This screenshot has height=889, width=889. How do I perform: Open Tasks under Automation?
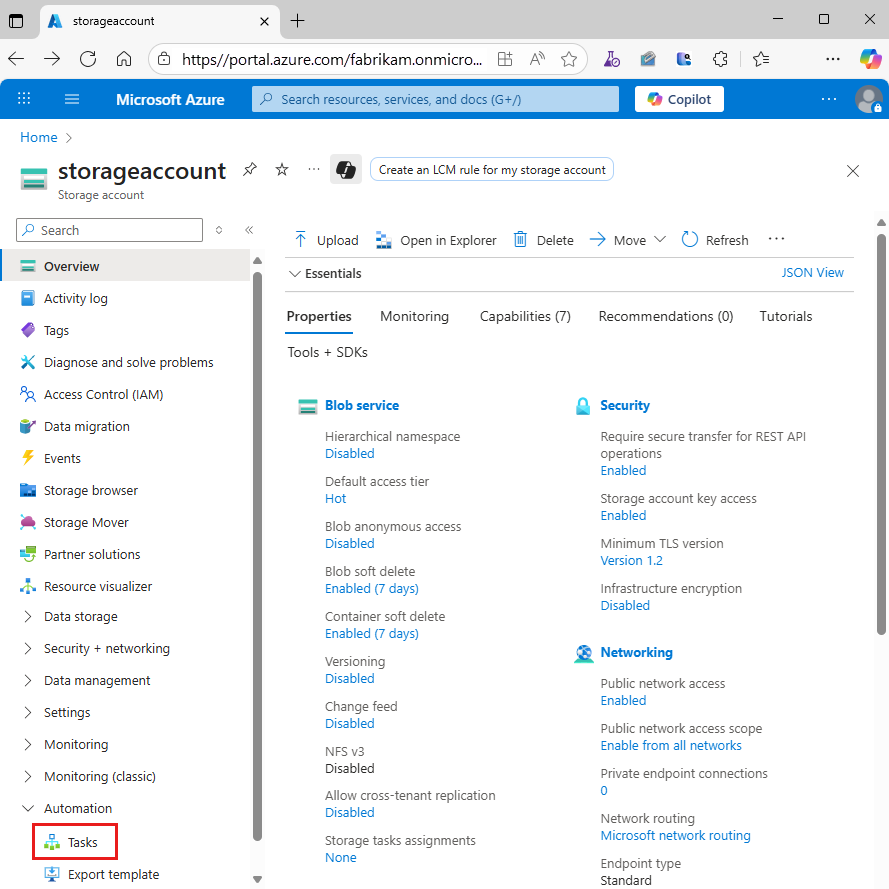pos(75,842)
